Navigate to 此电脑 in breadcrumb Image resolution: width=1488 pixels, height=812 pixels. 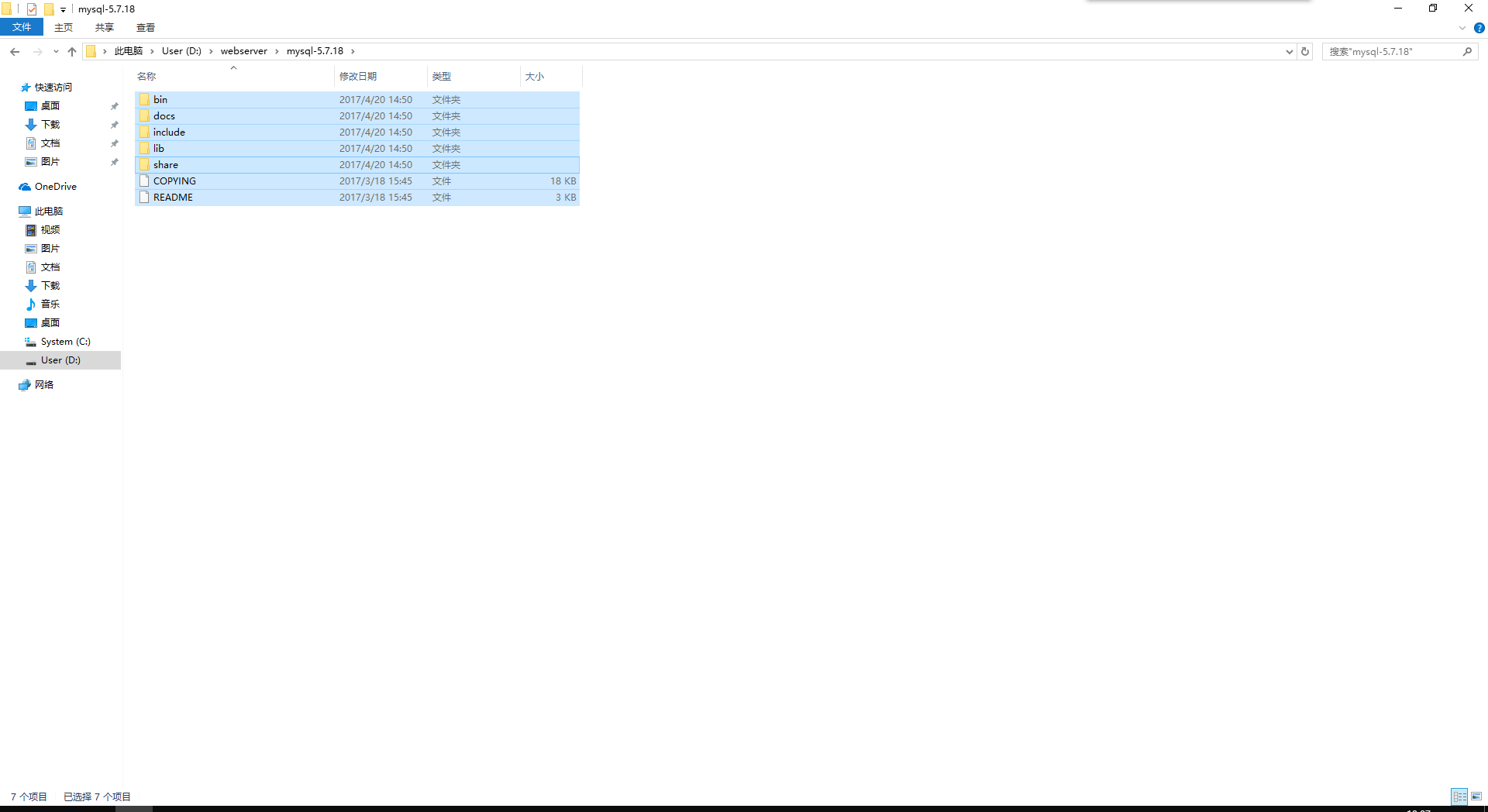tap(129, 51)
